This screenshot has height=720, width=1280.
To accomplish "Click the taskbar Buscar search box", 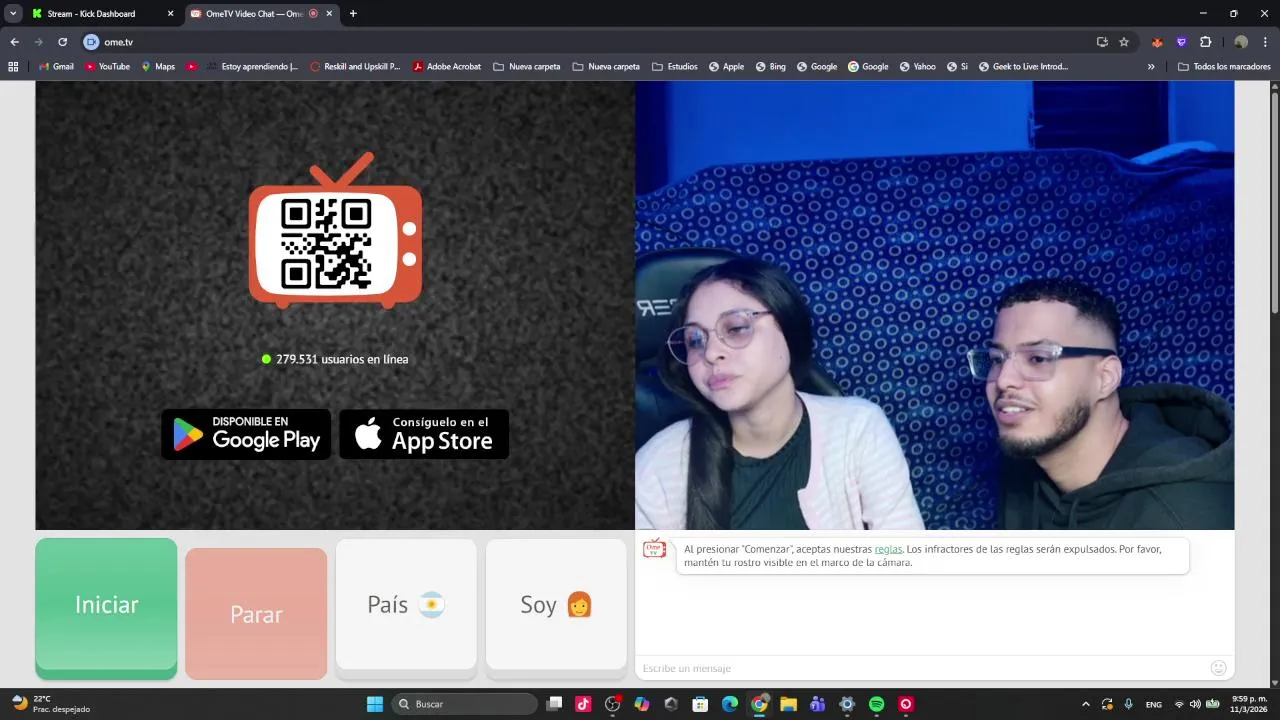I will point(465,704).
